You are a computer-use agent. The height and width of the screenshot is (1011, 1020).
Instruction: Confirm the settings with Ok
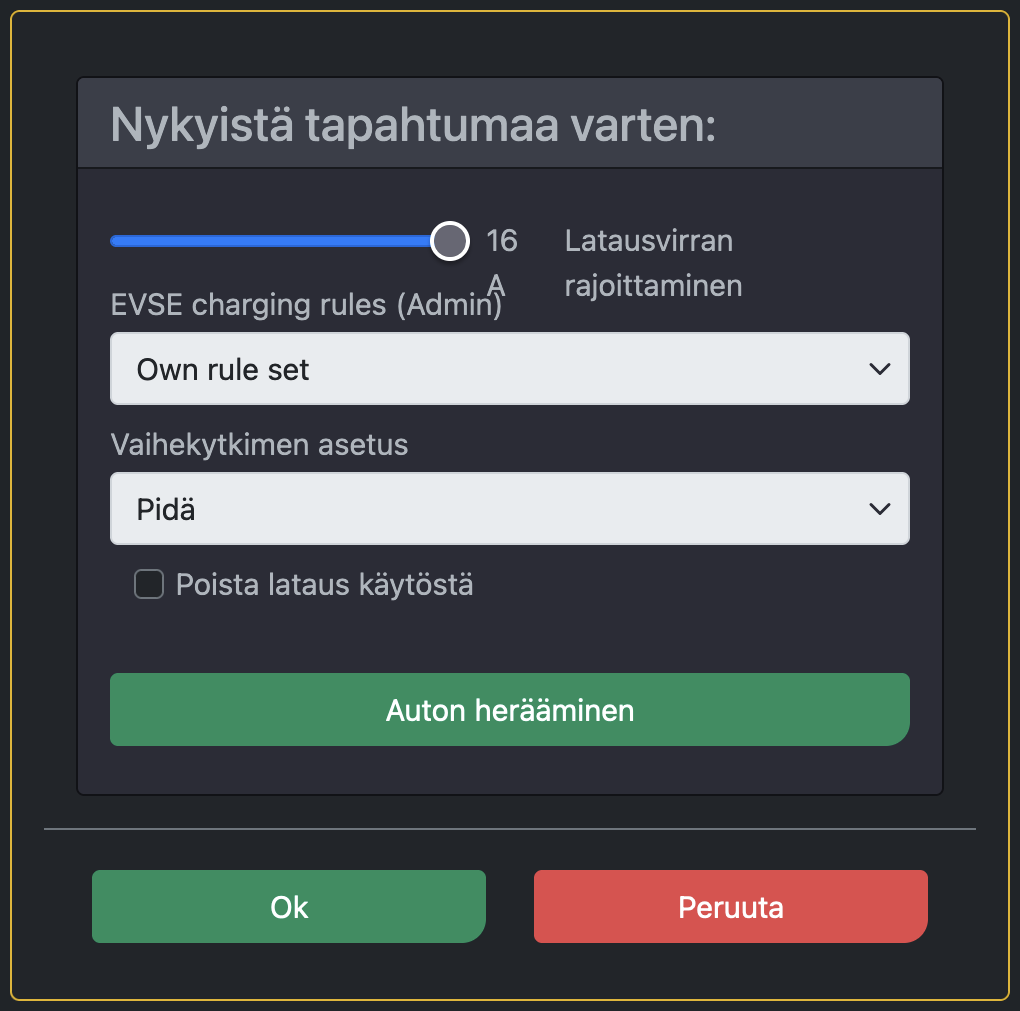(288, 906)
